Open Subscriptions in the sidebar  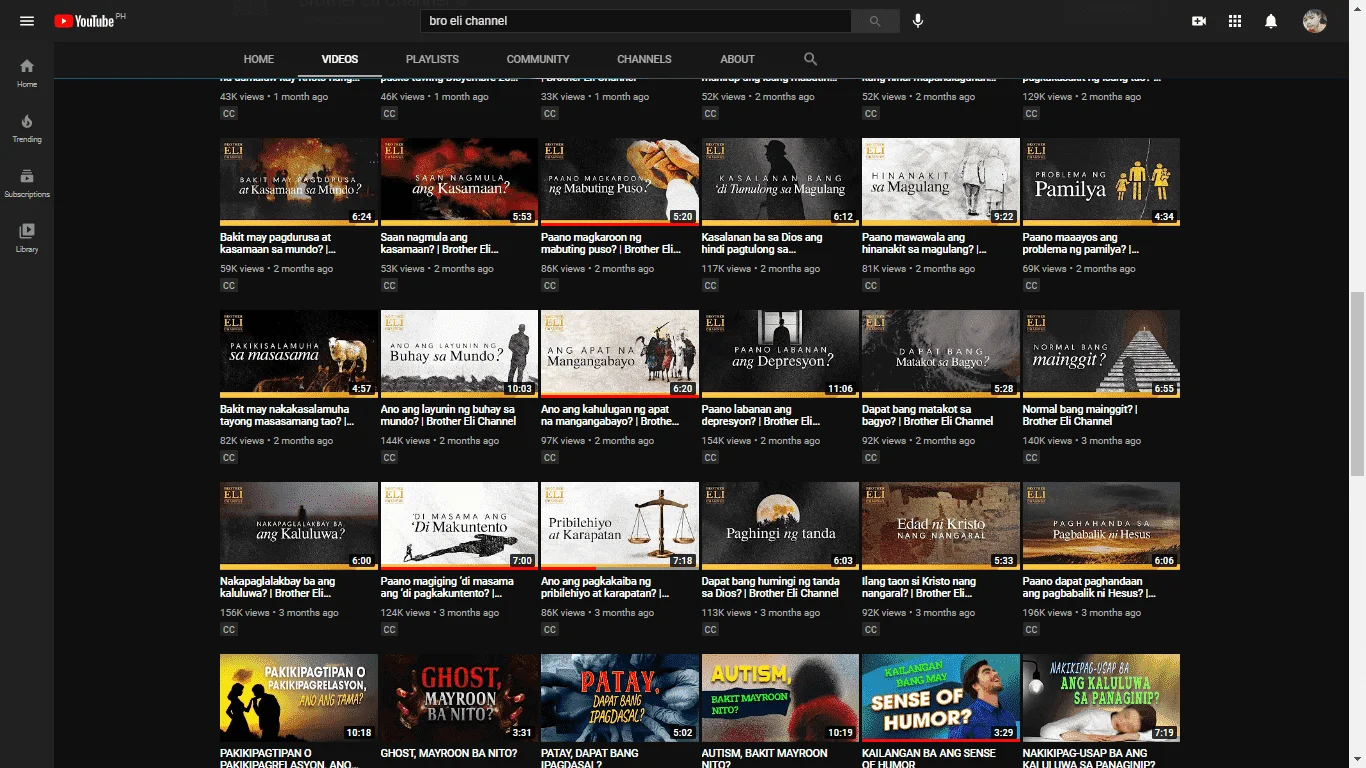[x=27, y=183]
